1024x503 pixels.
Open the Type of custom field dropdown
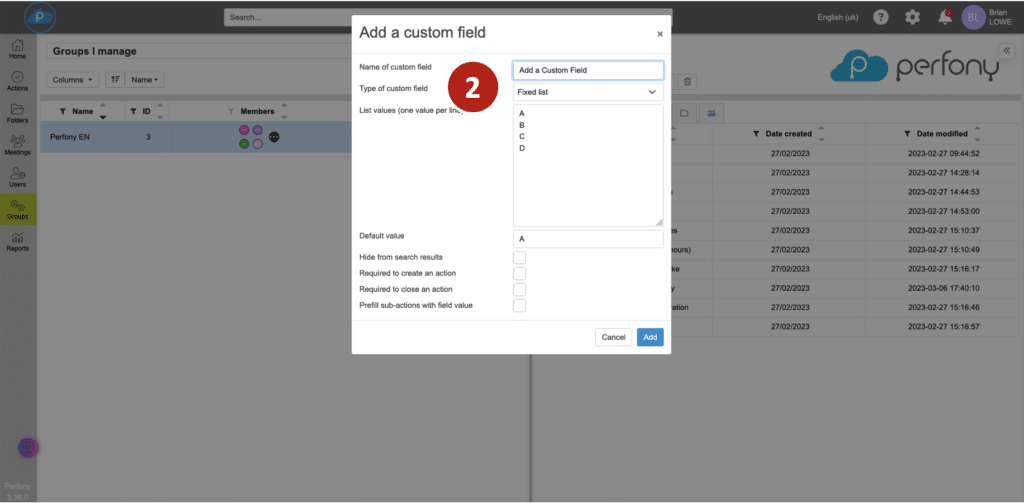tap(587, 92)
